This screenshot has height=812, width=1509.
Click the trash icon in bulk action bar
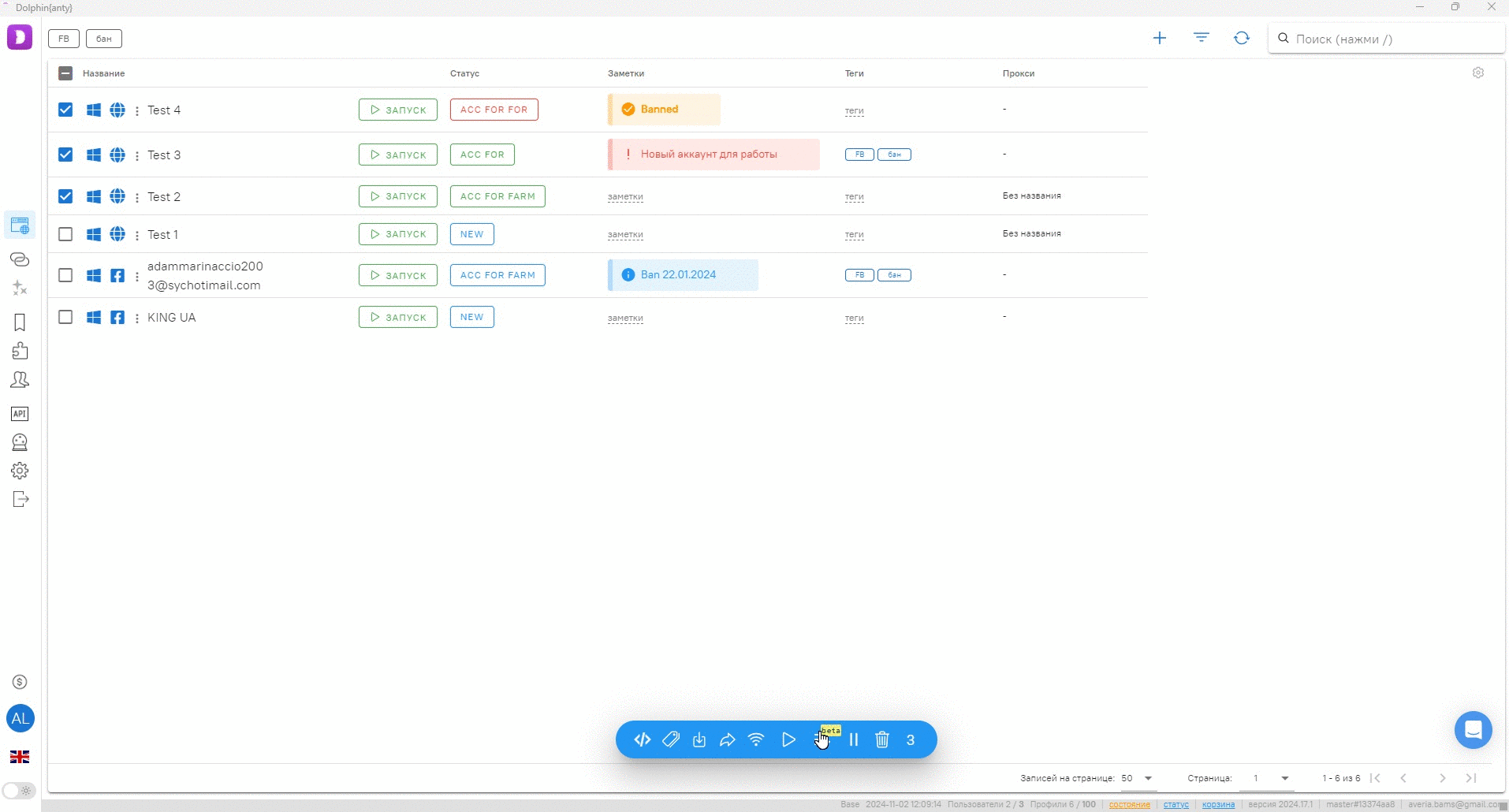tap(882, 739)
